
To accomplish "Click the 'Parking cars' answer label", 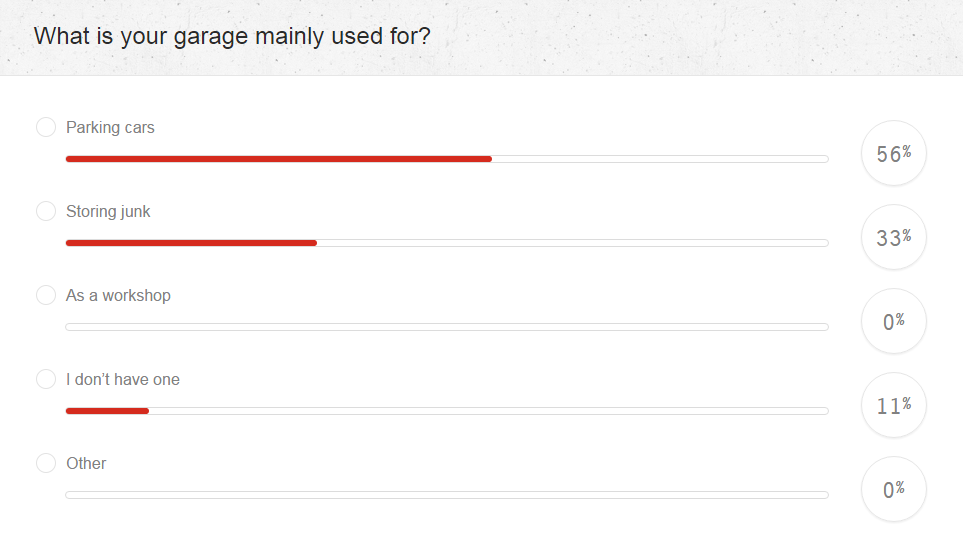I will coord(110,127).
